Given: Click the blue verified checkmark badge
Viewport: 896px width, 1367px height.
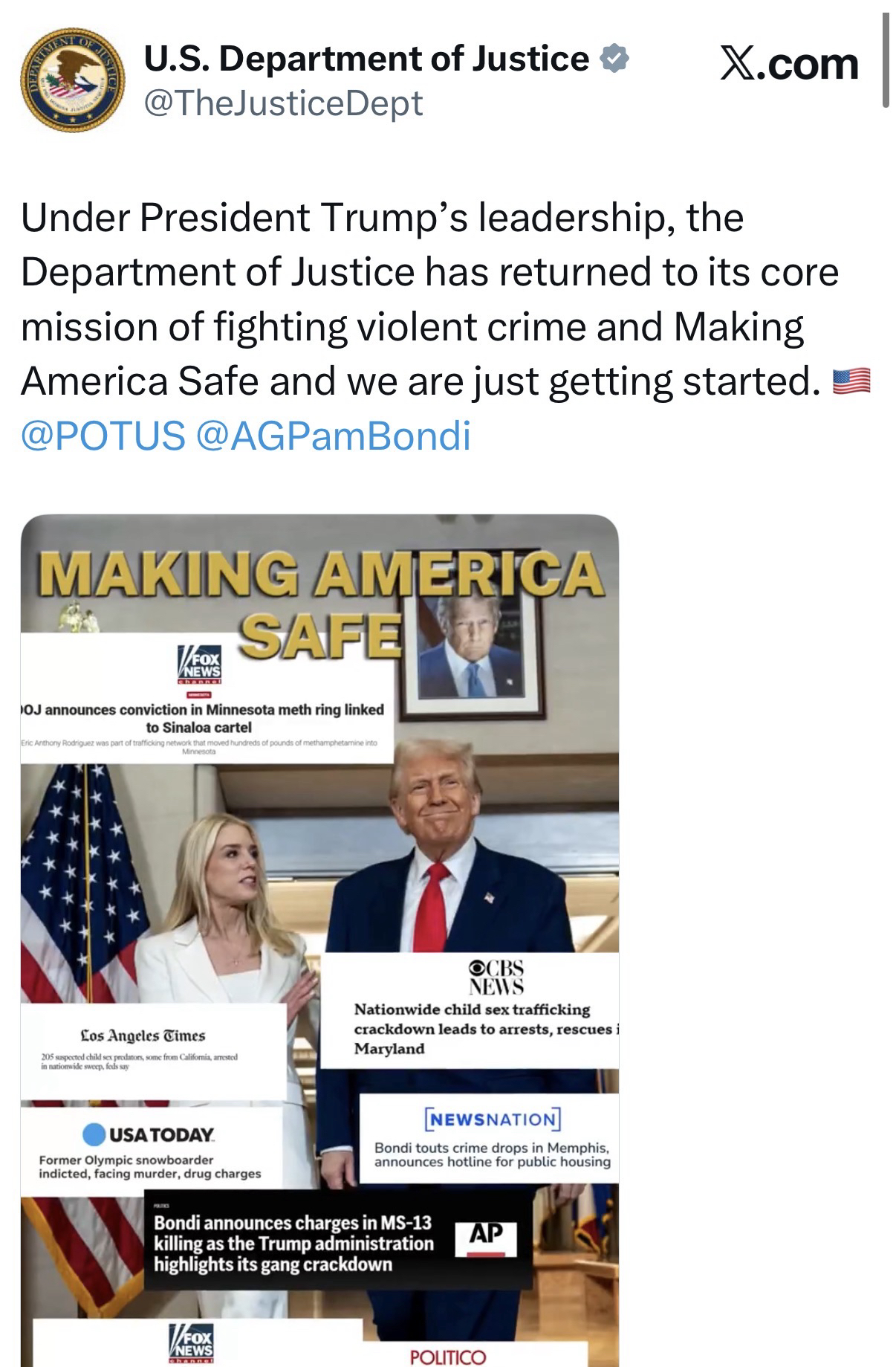Looking at the screenshot, I should coord(614,59).
